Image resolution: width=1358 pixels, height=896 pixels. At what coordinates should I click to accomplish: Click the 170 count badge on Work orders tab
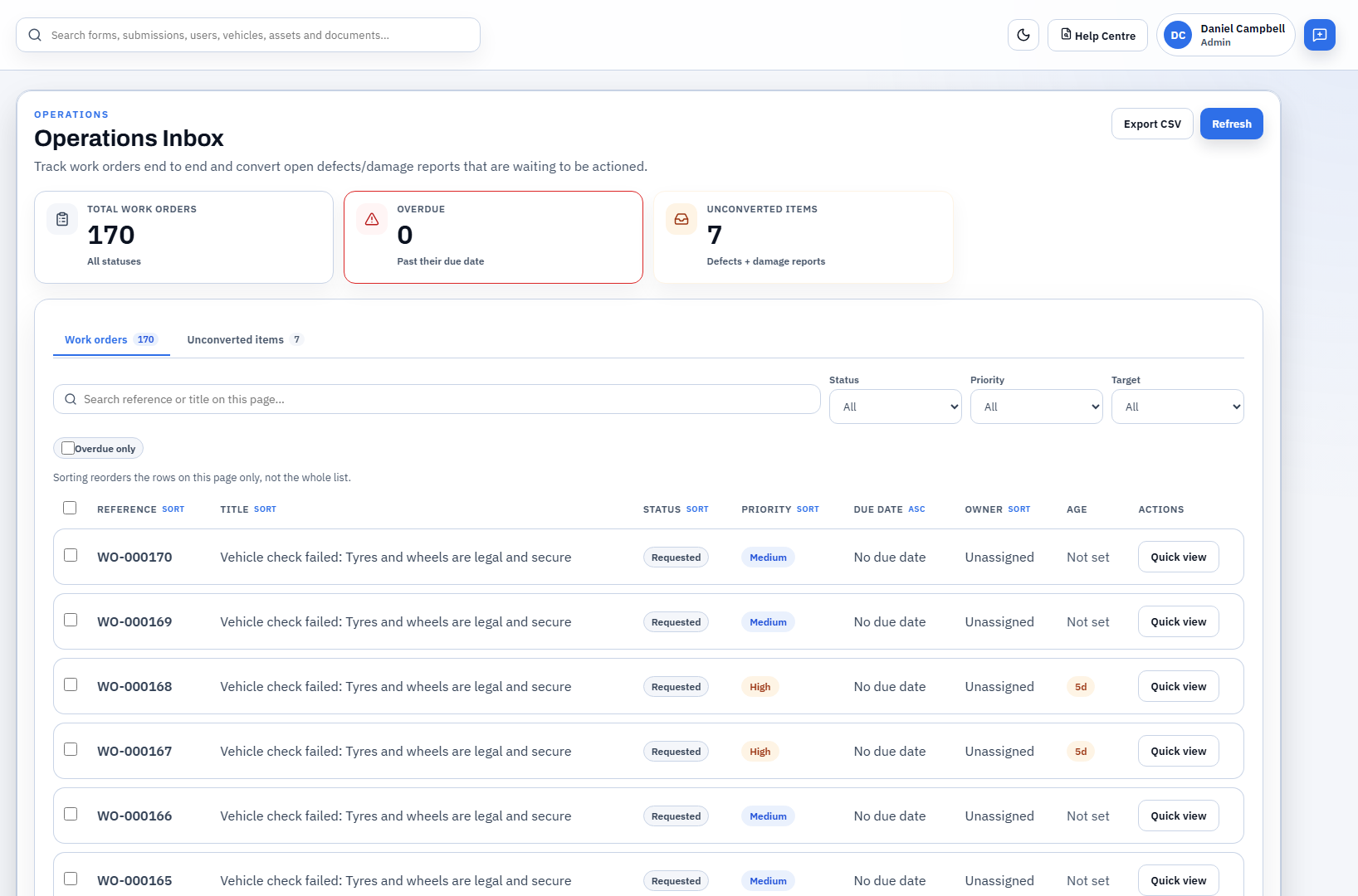point(146,339)
